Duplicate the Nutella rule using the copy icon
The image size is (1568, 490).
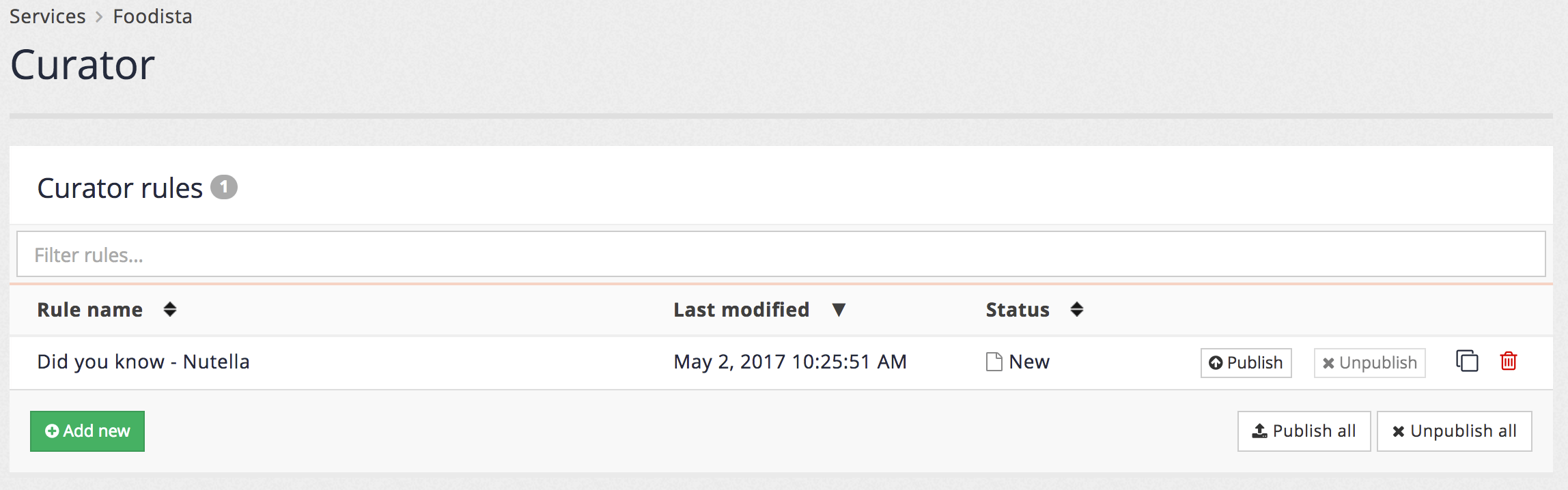click(x=1466, y=362)
